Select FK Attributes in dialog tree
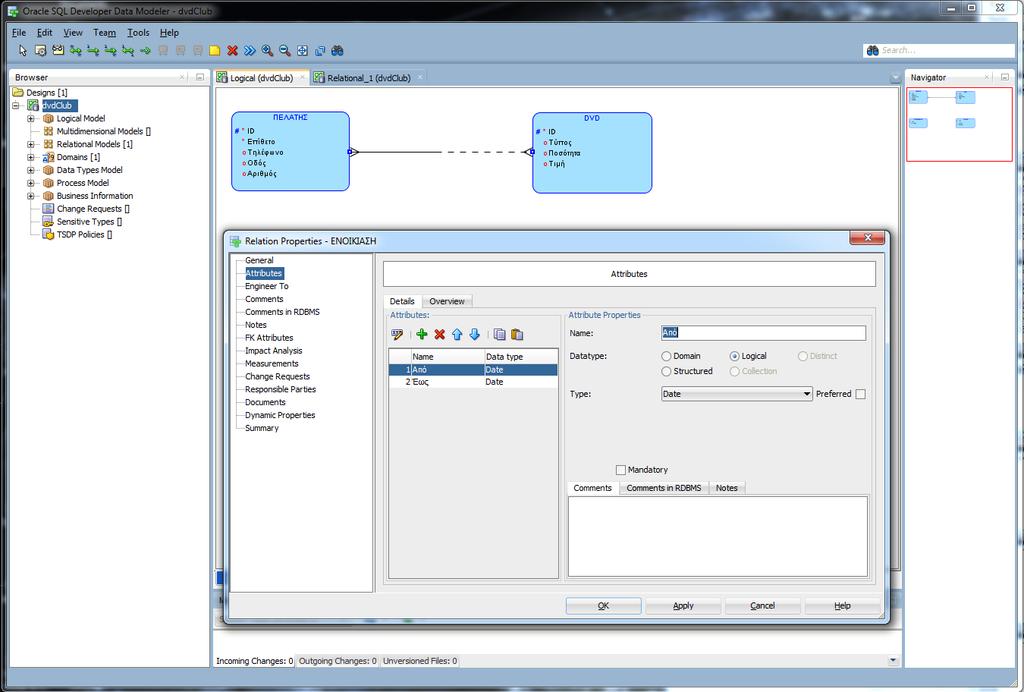Image resolution: width=1024 pixels, height=692 pixels. (x=269, y=338)
